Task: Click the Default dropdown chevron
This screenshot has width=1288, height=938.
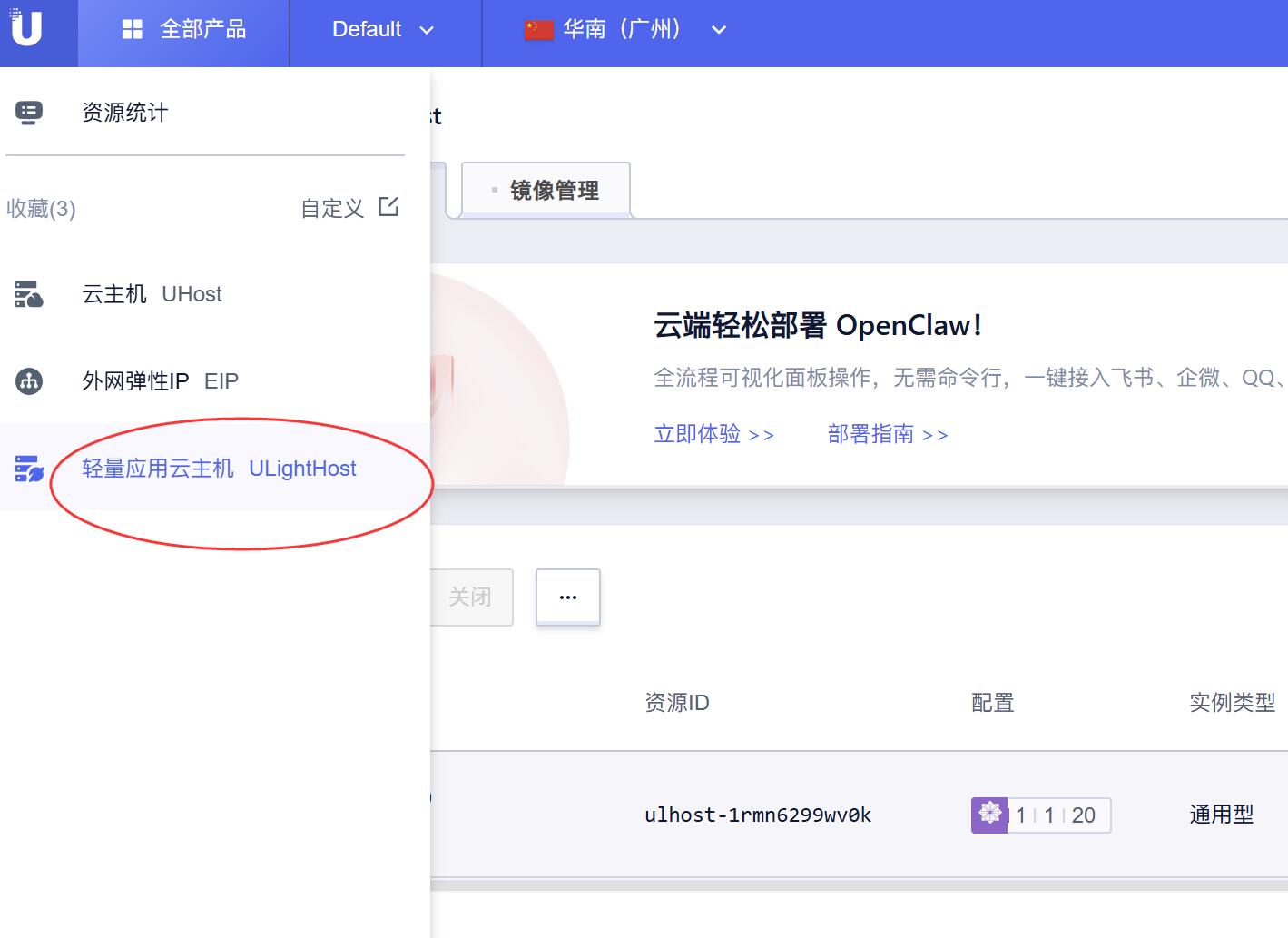Action: [427, 30]
